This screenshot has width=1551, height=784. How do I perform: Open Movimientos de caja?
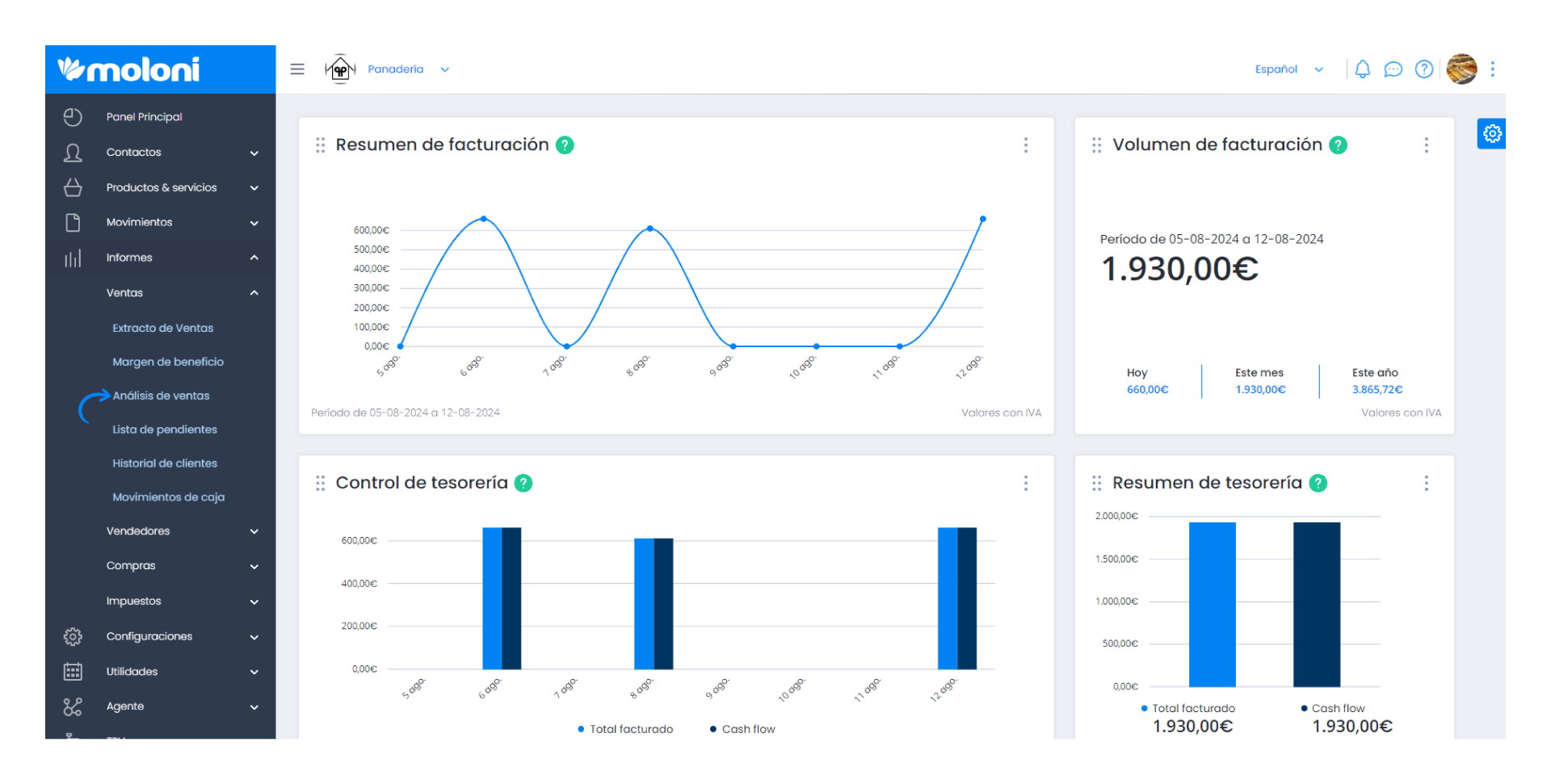[x=169, y=498]
